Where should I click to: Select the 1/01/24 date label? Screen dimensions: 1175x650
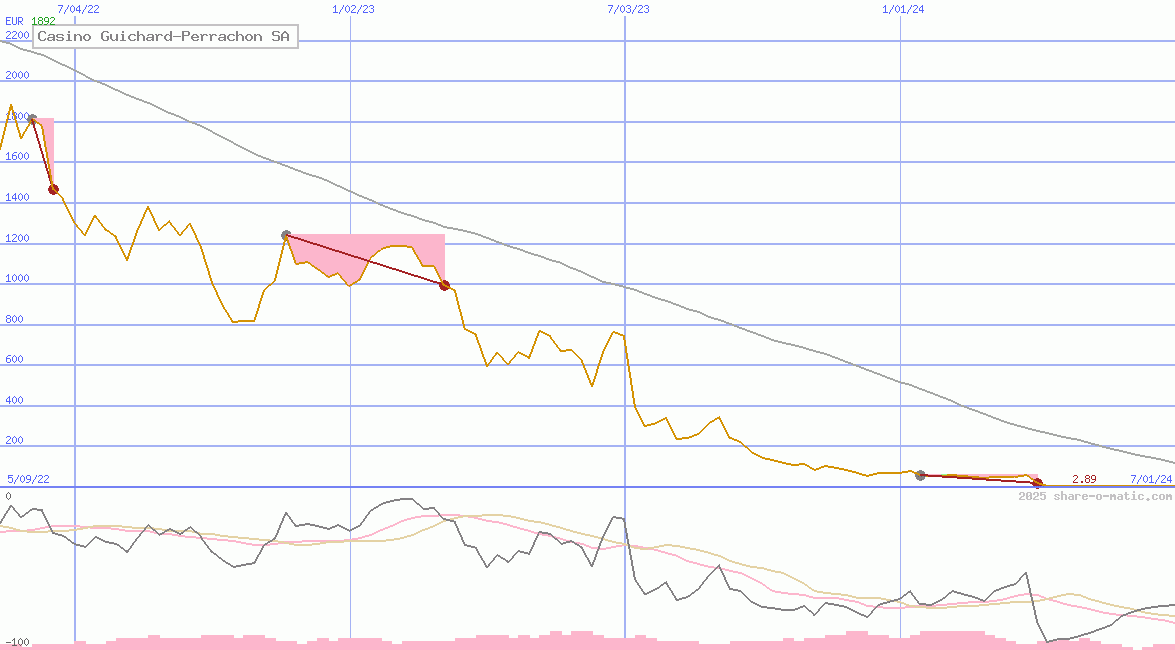[903, 9]
